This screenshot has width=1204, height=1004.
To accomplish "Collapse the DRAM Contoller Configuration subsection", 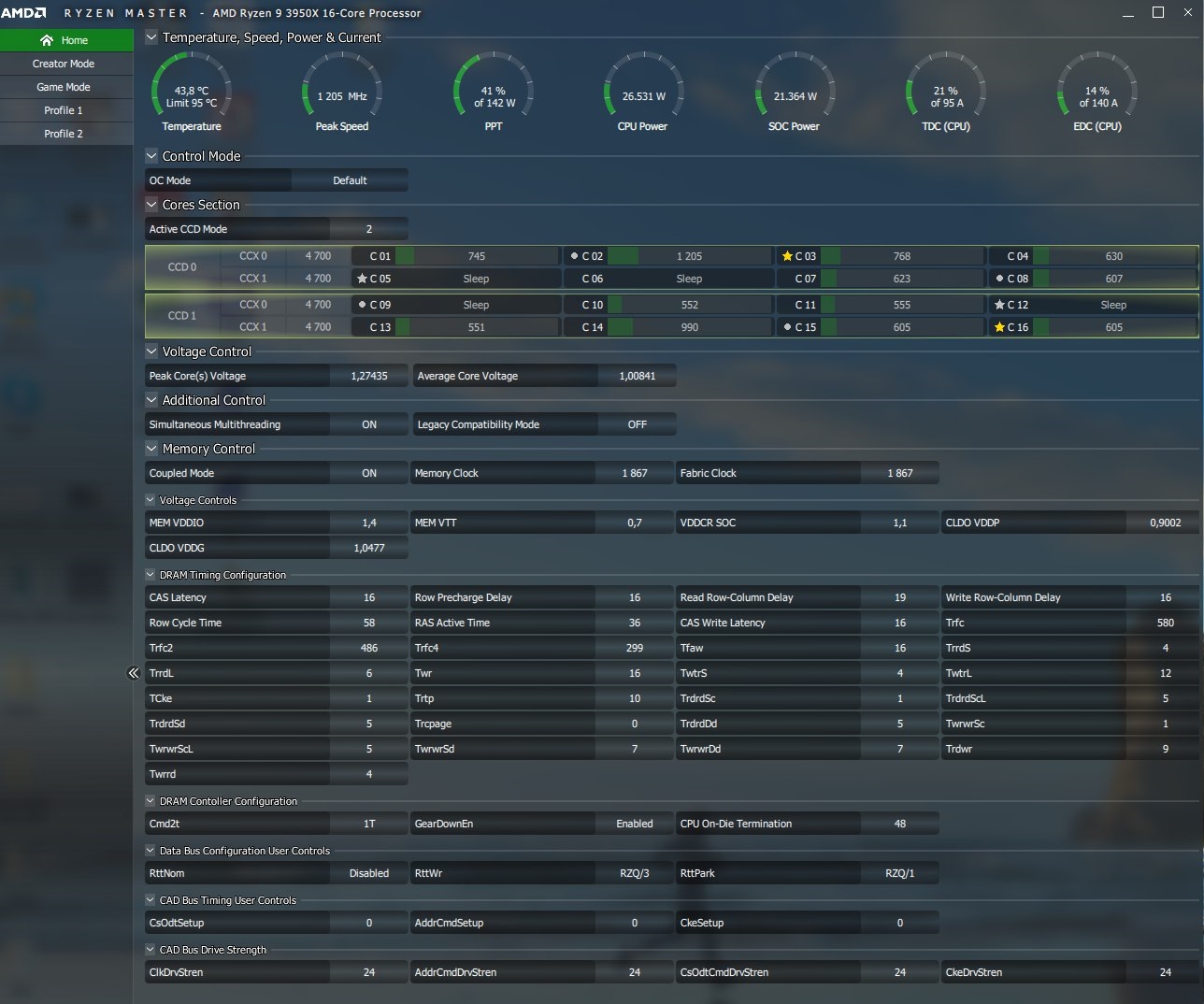I will click(x=150, y=801).
